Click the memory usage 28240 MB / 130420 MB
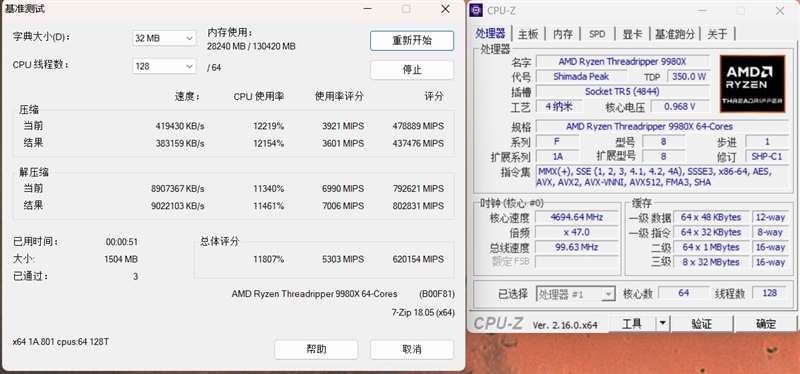This screenshot has width=800, height=374. pyautogui.click(x=251, y=46)
